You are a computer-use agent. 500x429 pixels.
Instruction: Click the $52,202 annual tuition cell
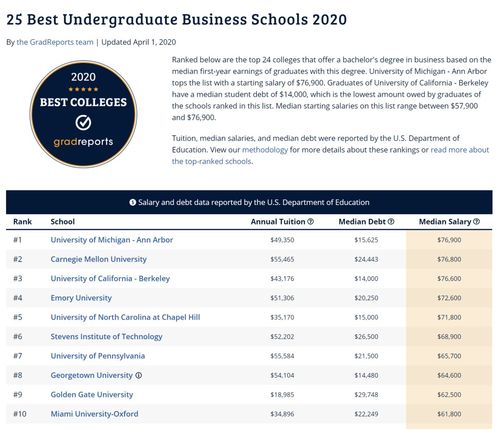[282, 337]
